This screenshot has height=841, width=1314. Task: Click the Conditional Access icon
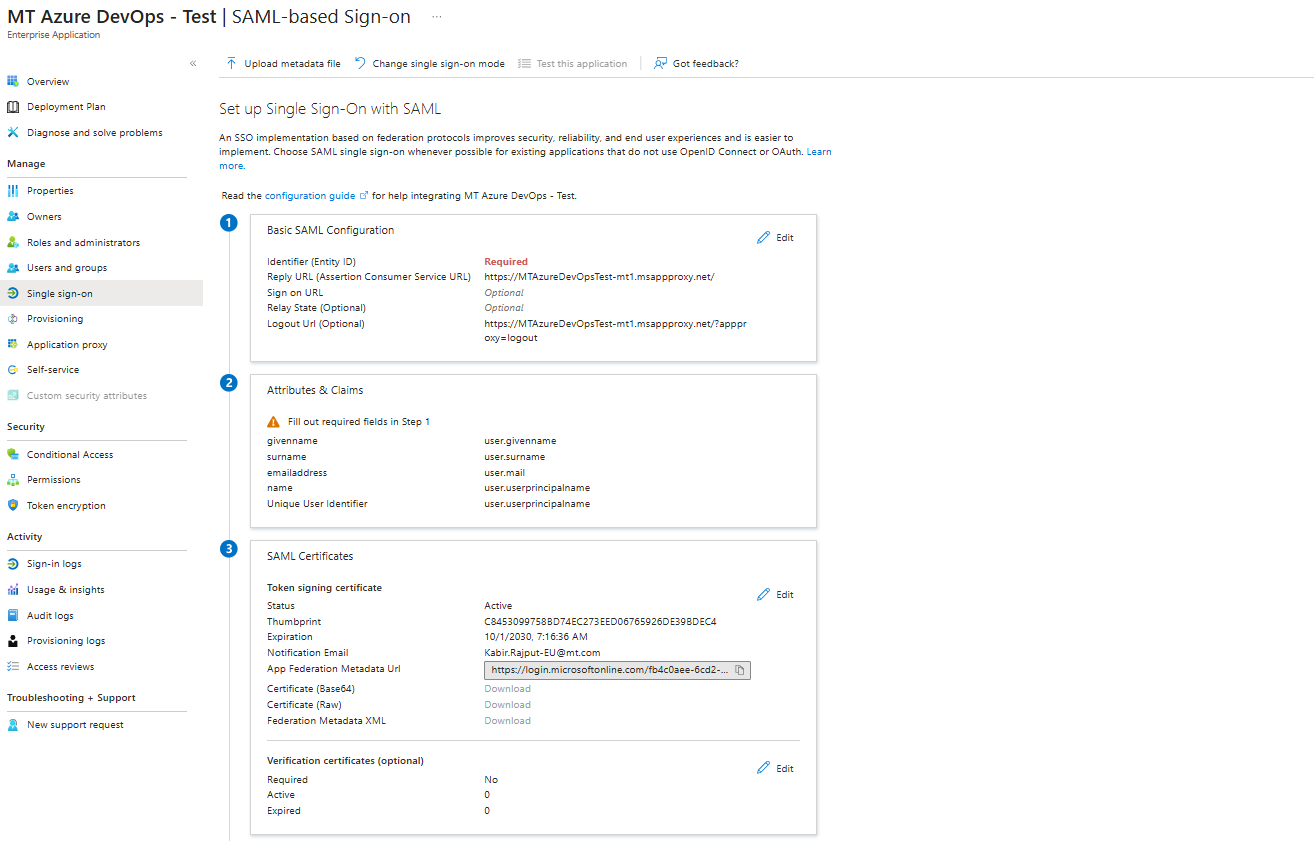click(13, 454)
